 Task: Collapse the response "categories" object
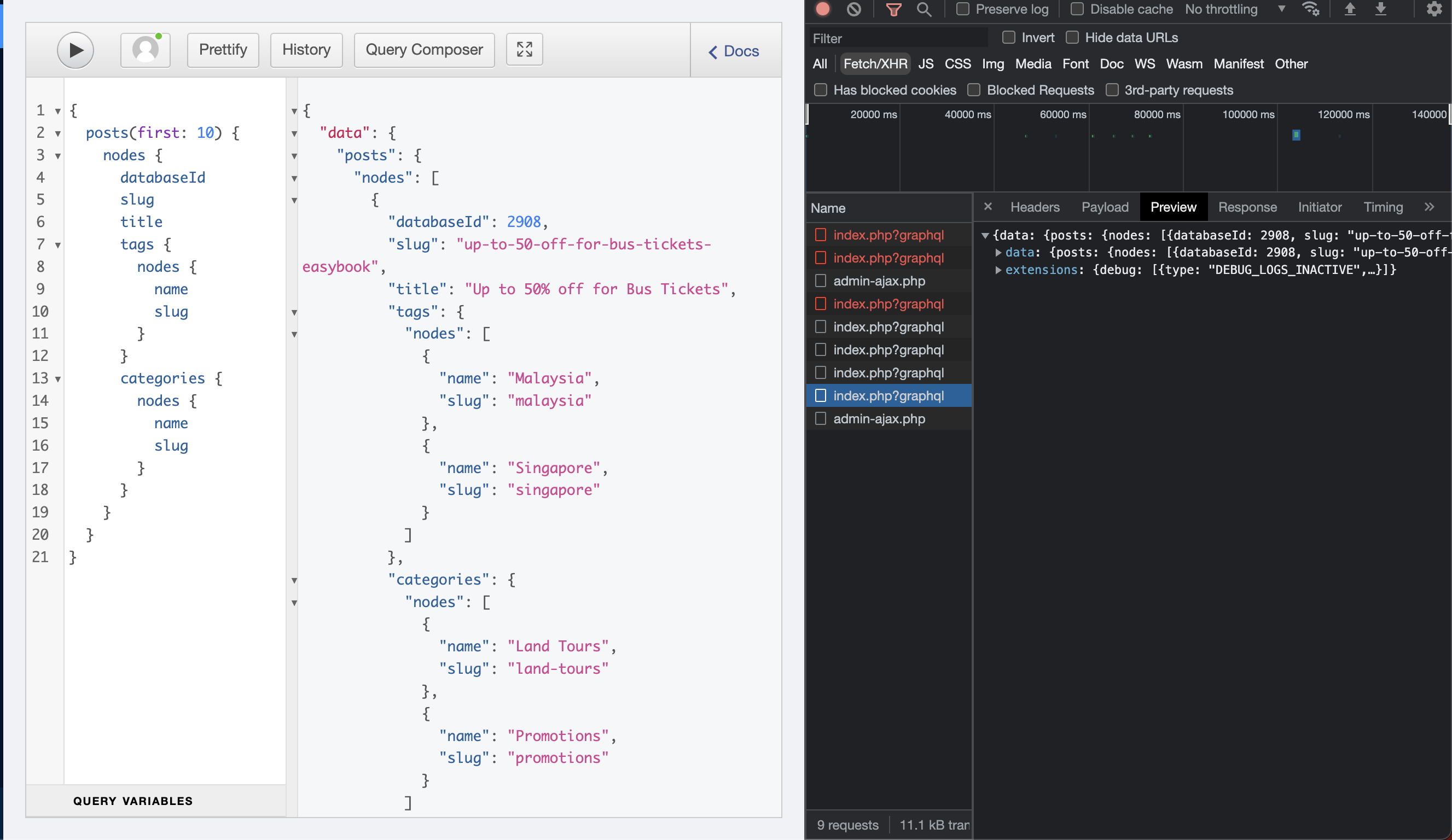(x=294, y=581)
